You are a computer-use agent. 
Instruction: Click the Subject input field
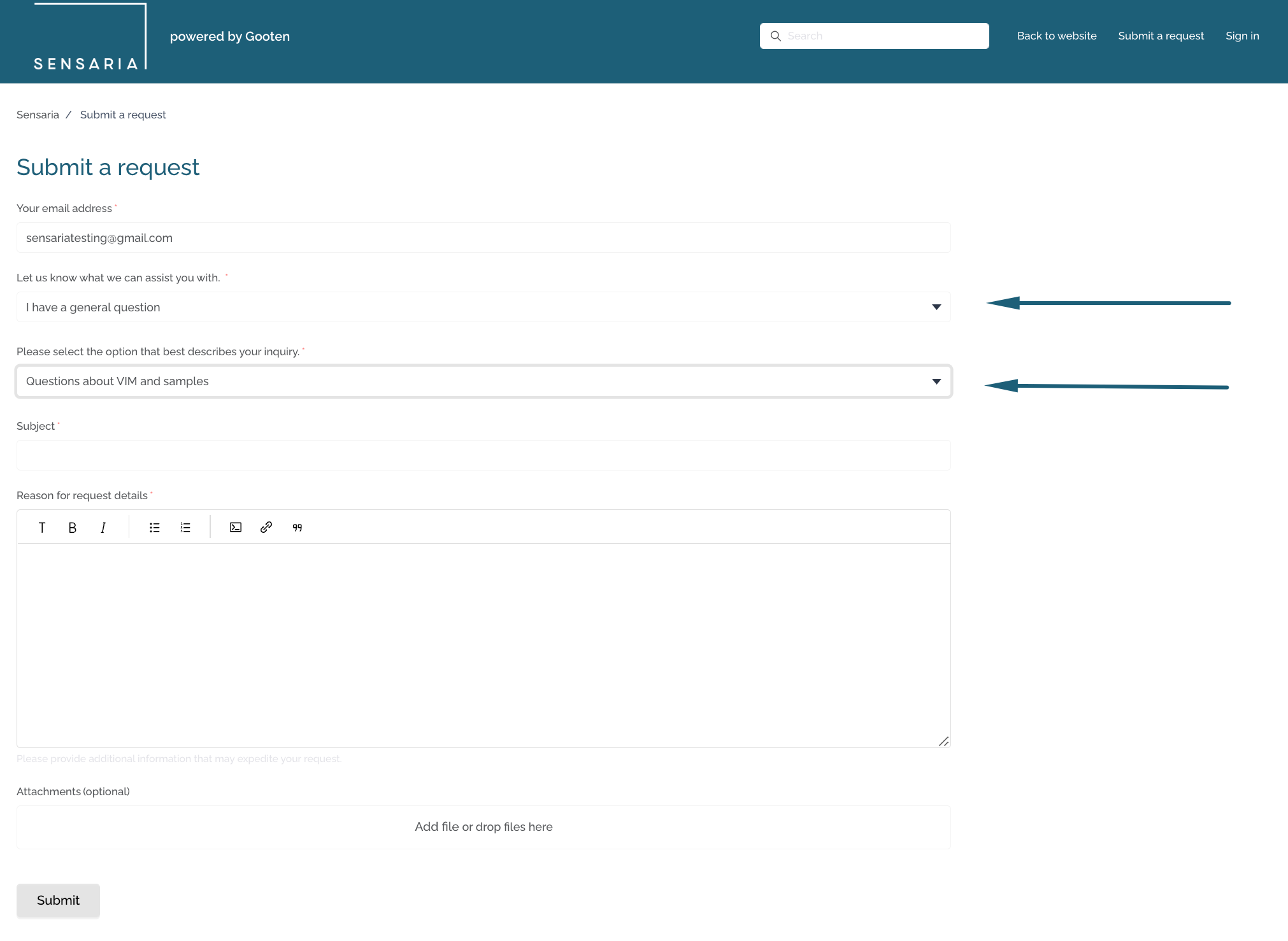(x=483, y=455)
